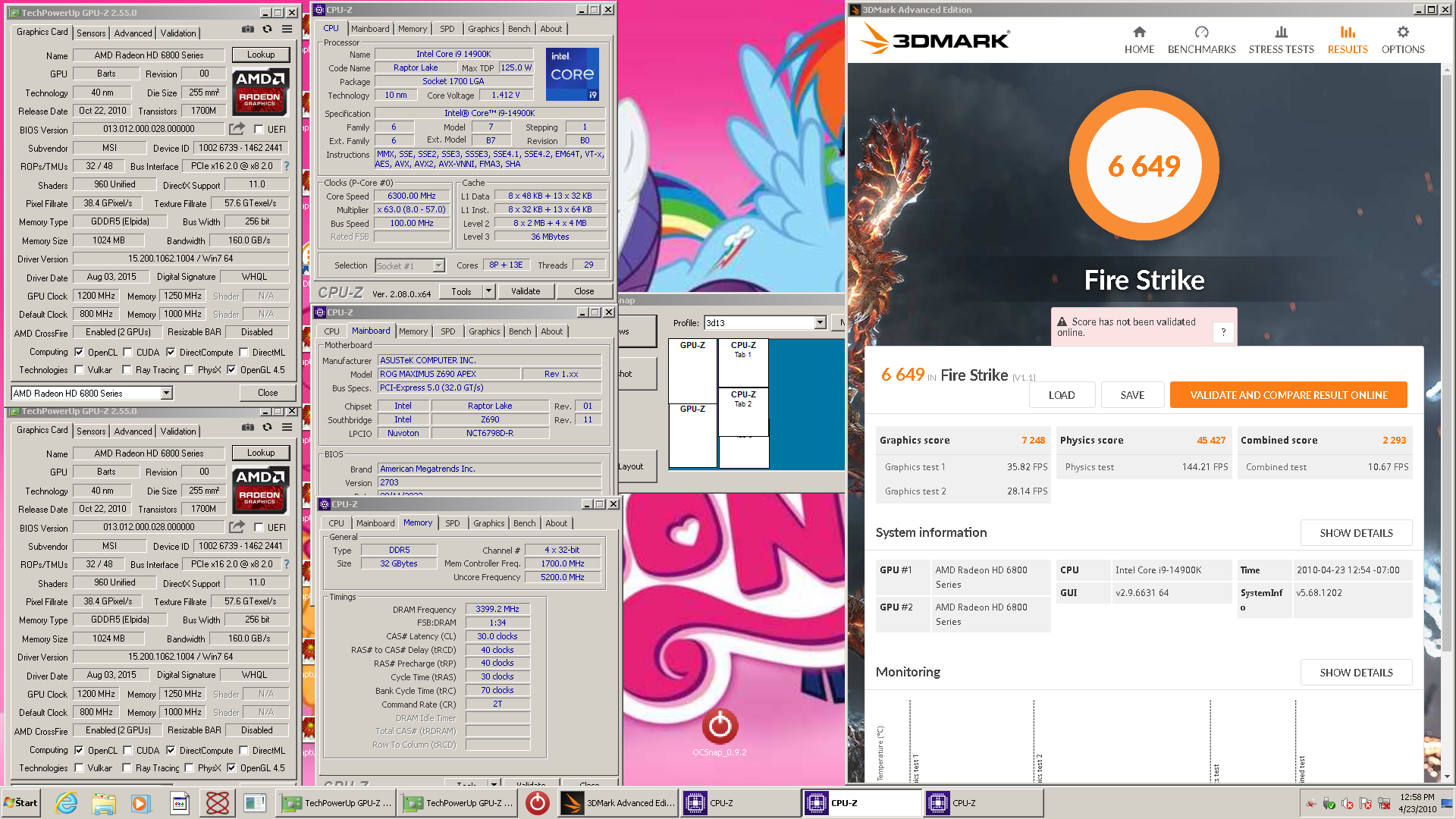Image resolution: width=1456 pixels, height=819 pixels.
Task: Switch to Sensors tab in upper GPU-Z window
Action: [91, 33]
